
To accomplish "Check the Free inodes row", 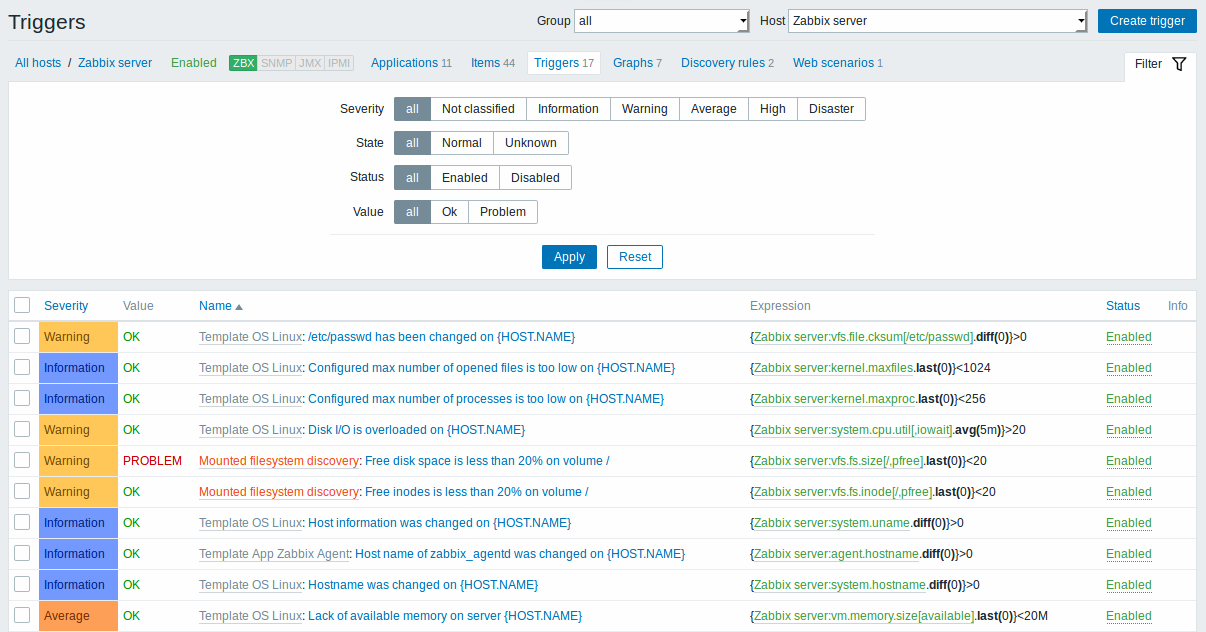I will pyautogui.click(x=22, y=491).
